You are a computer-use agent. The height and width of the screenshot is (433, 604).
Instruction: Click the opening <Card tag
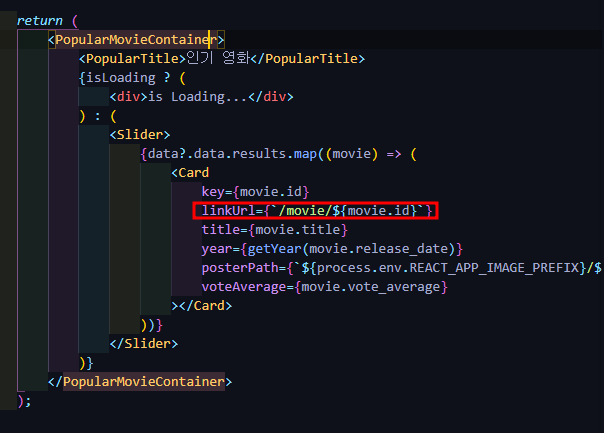pos(190,173)
